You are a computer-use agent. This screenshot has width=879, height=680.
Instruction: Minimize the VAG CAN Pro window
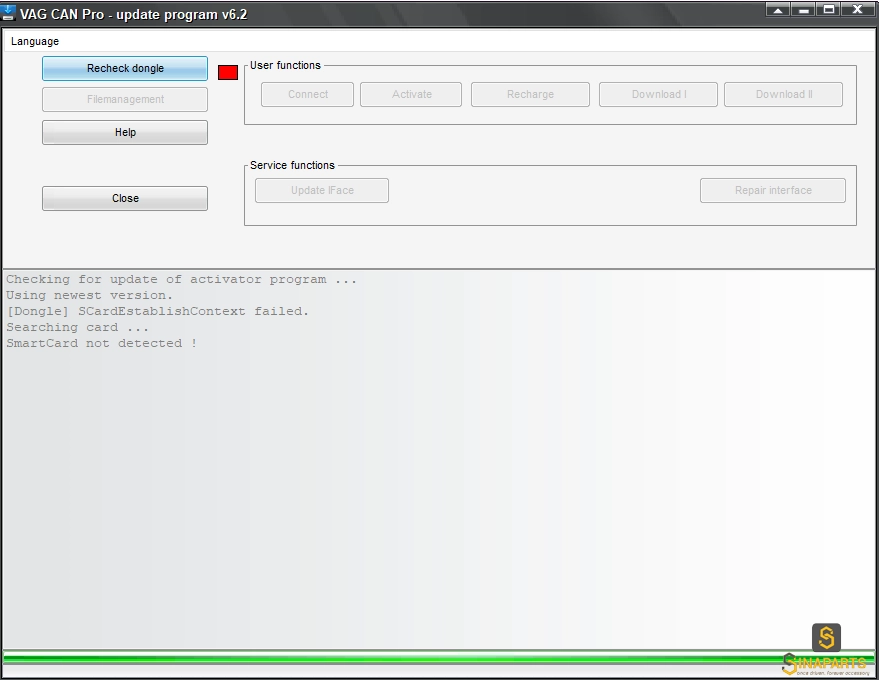803,10
